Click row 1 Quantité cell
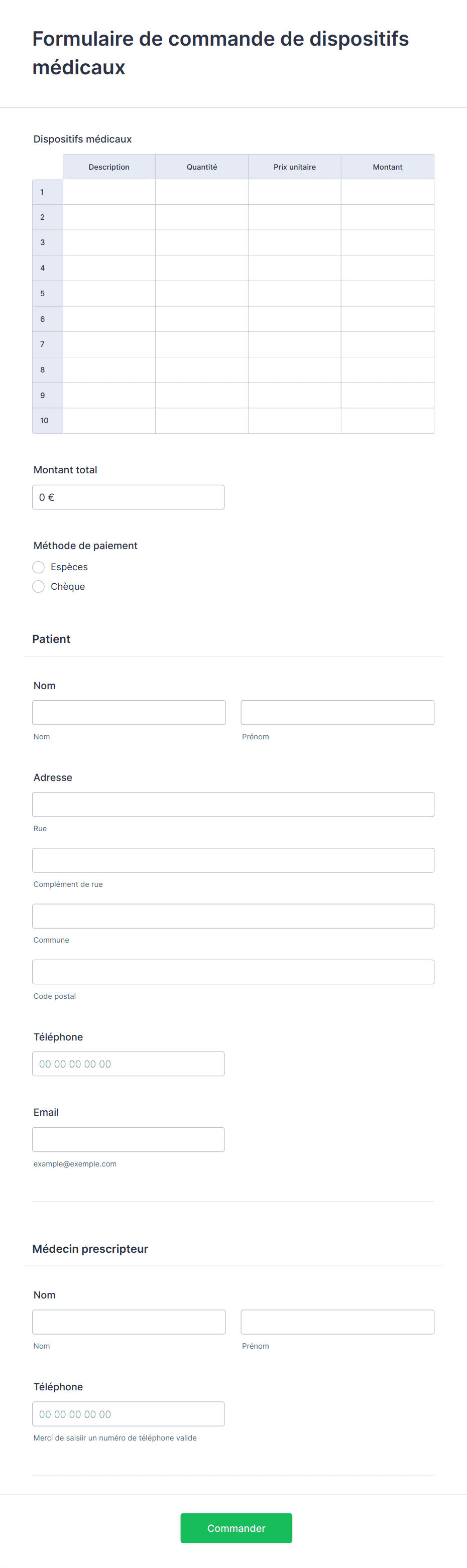 [x=202, y=192]
